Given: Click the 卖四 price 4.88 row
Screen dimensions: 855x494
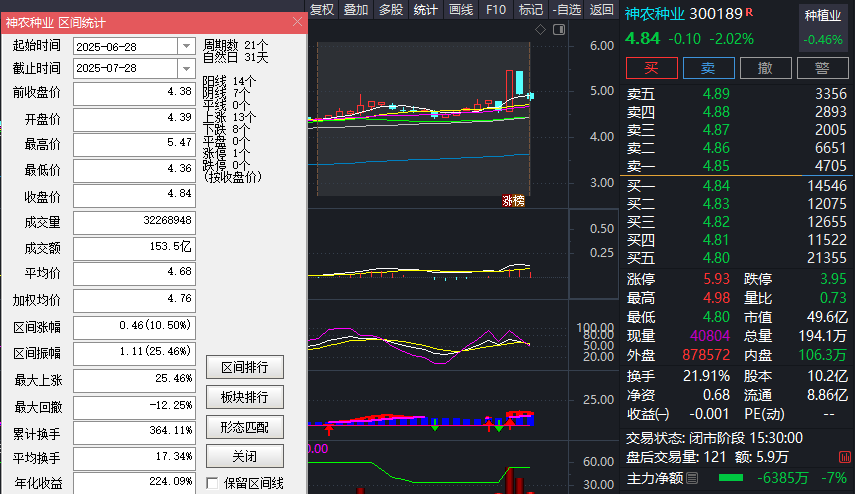Looking at the screenshot, I should tap(737, 112).
